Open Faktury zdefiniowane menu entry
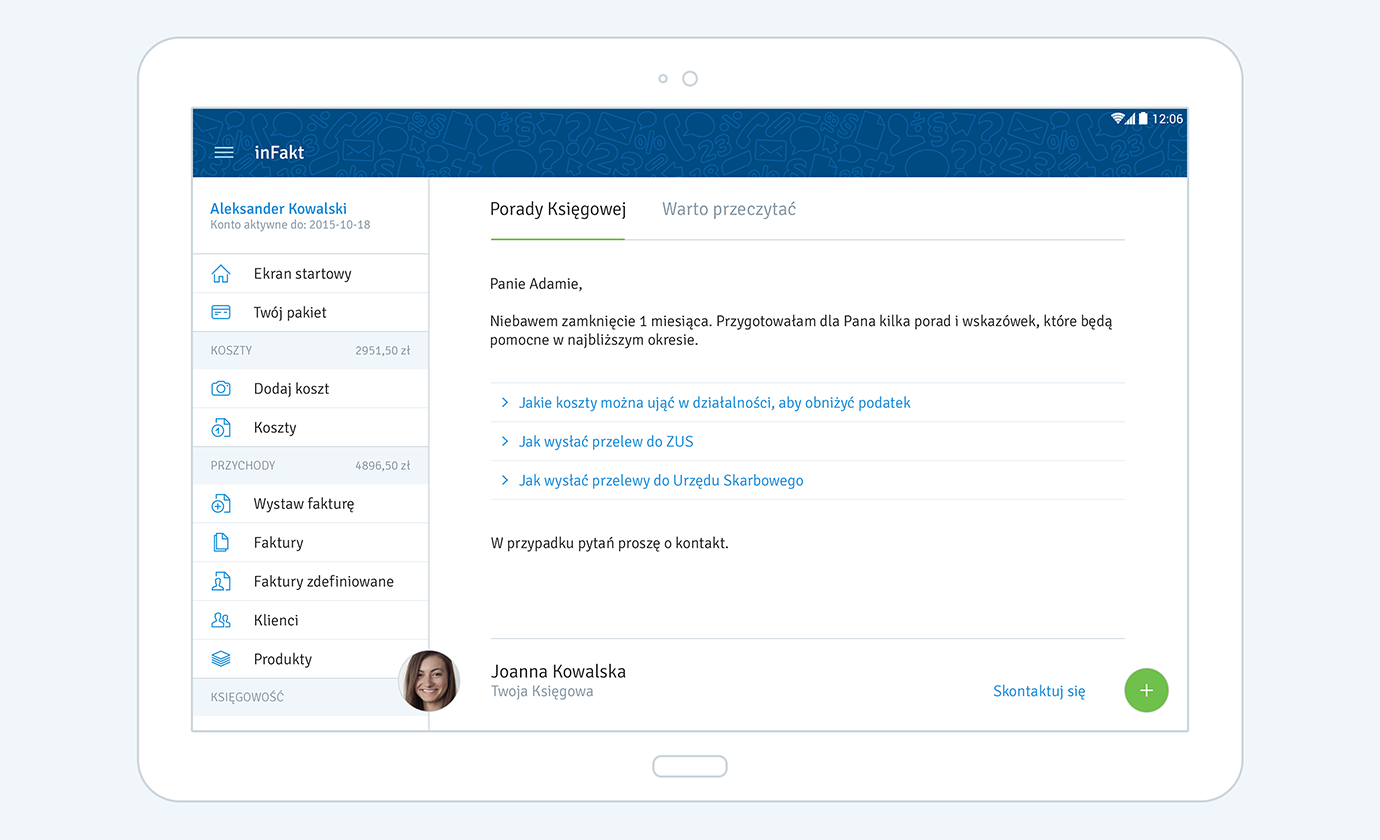The height and width of the screenshot is (840, 1380). coord(310,581)
